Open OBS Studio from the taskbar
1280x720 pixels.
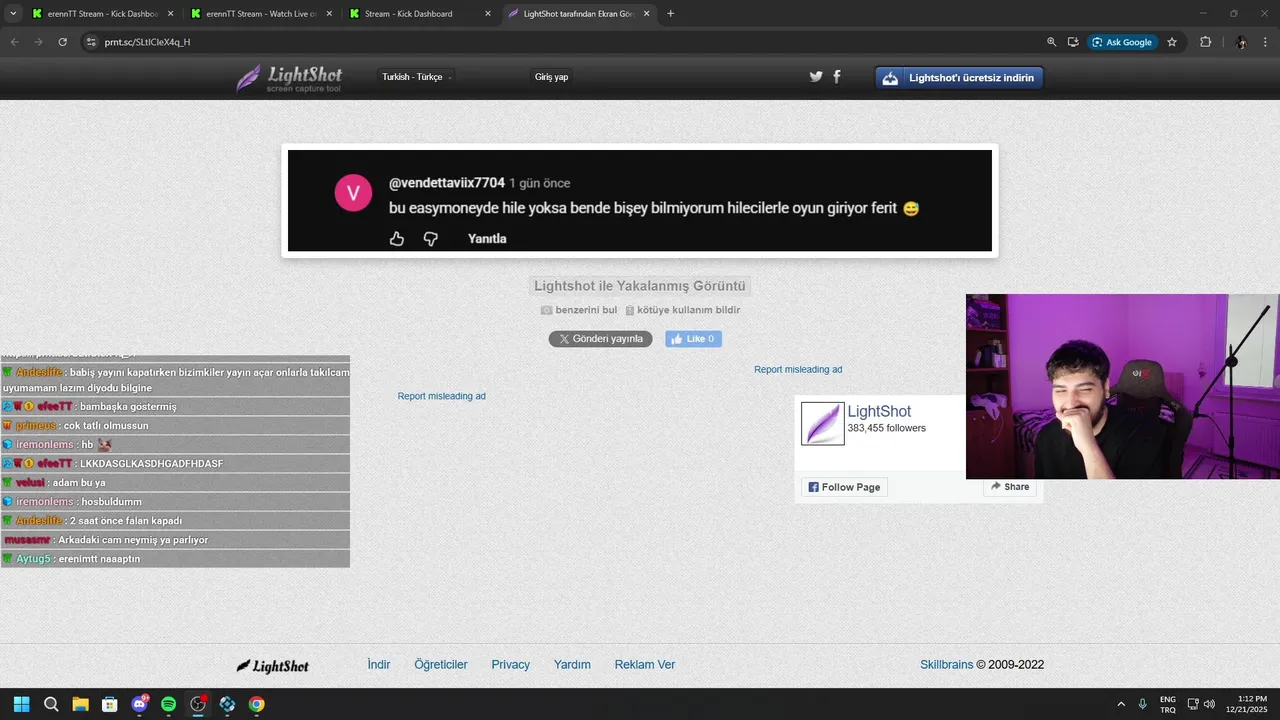198,704
